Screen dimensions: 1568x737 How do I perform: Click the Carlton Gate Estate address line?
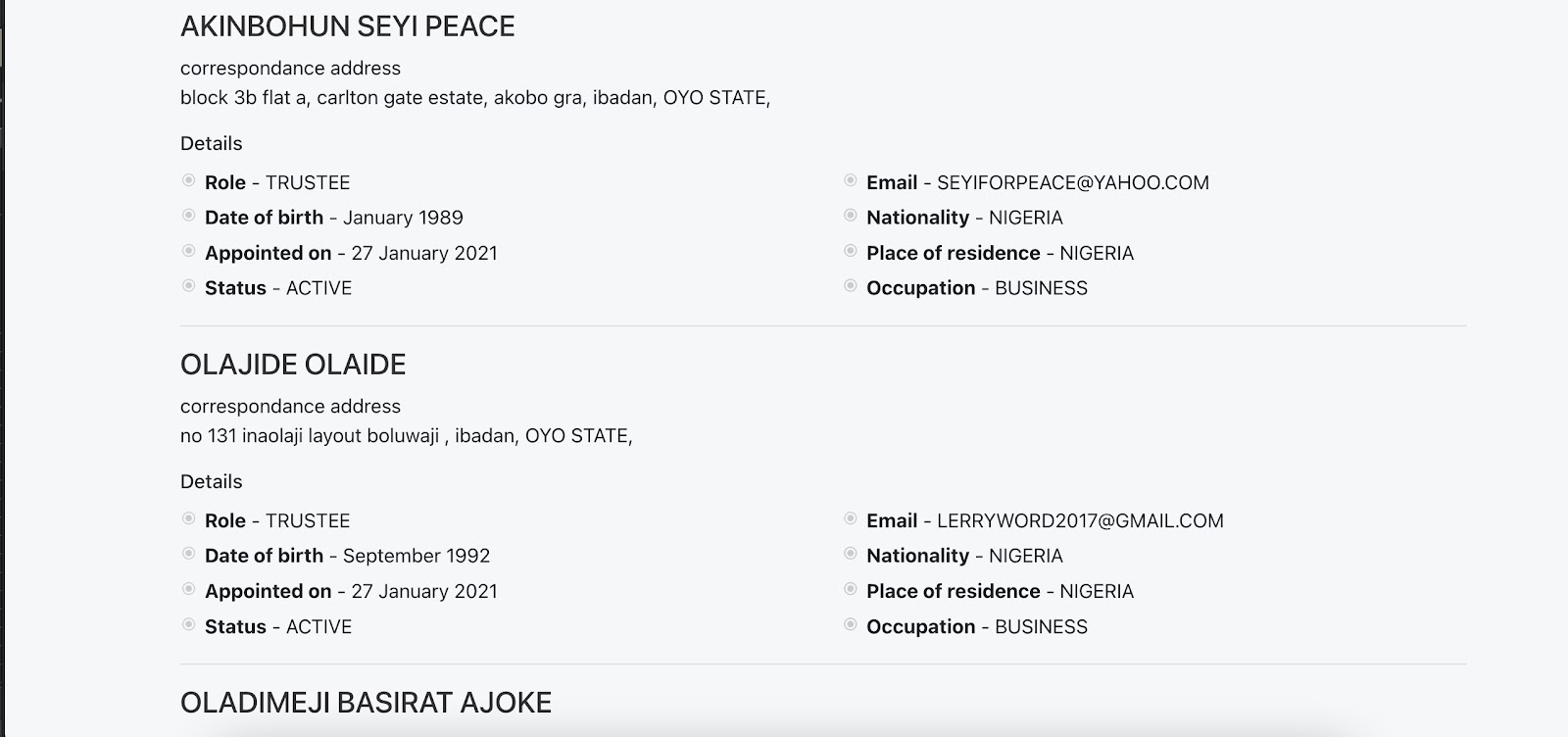[474, 98]
